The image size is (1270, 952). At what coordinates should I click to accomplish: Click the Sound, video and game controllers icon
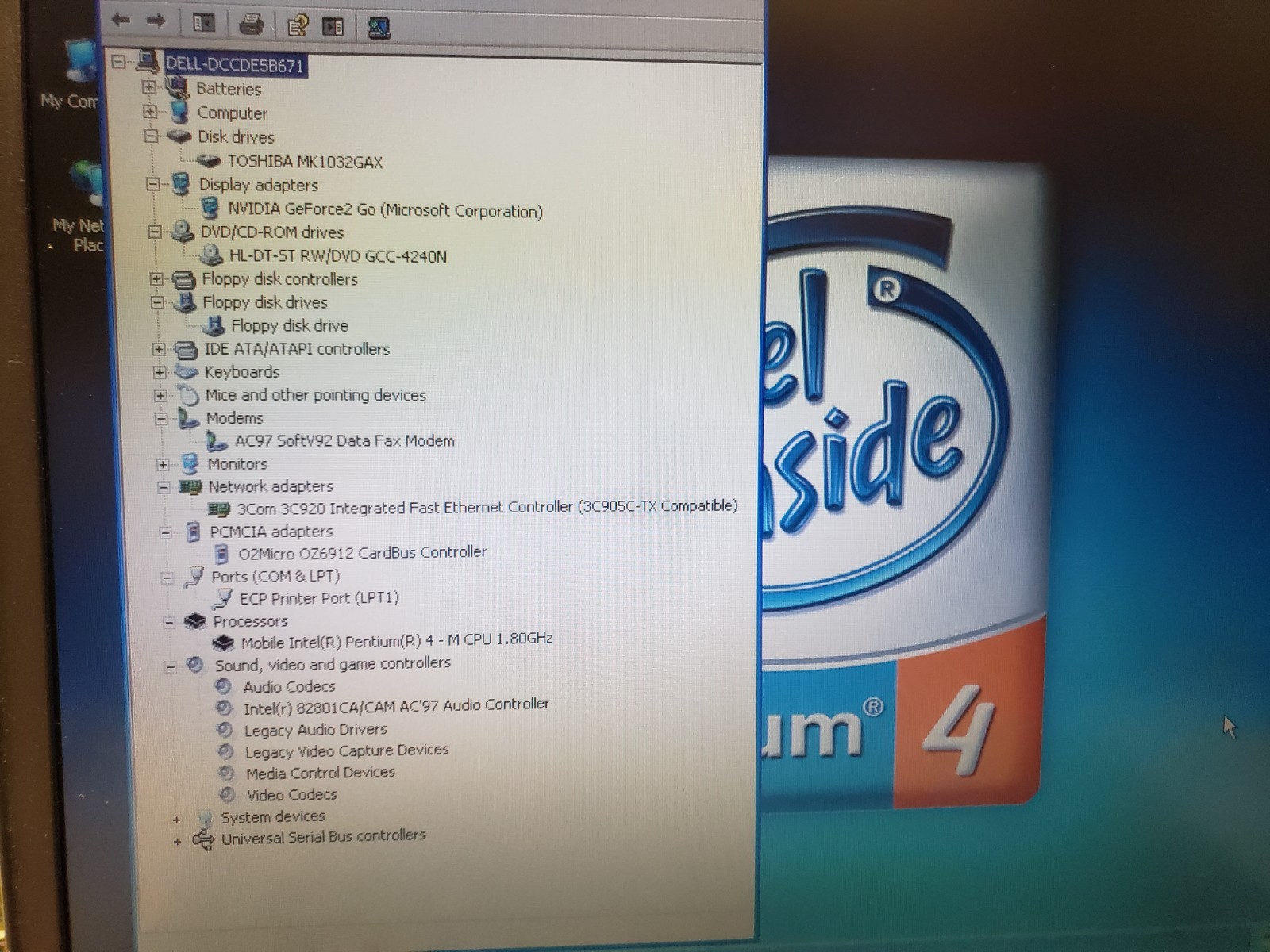195,665
